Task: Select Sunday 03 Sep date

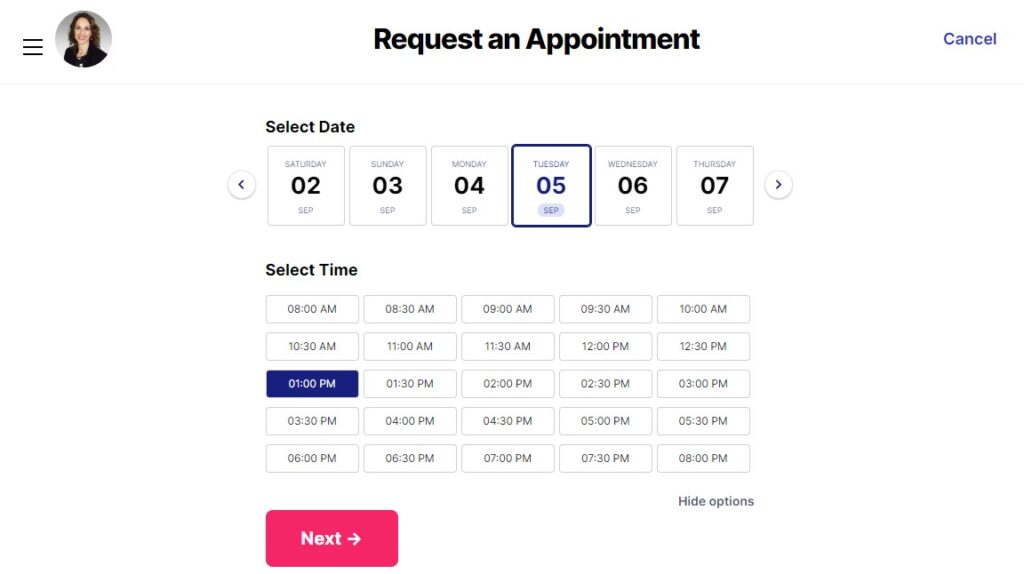Action: (x=388, y=186)
